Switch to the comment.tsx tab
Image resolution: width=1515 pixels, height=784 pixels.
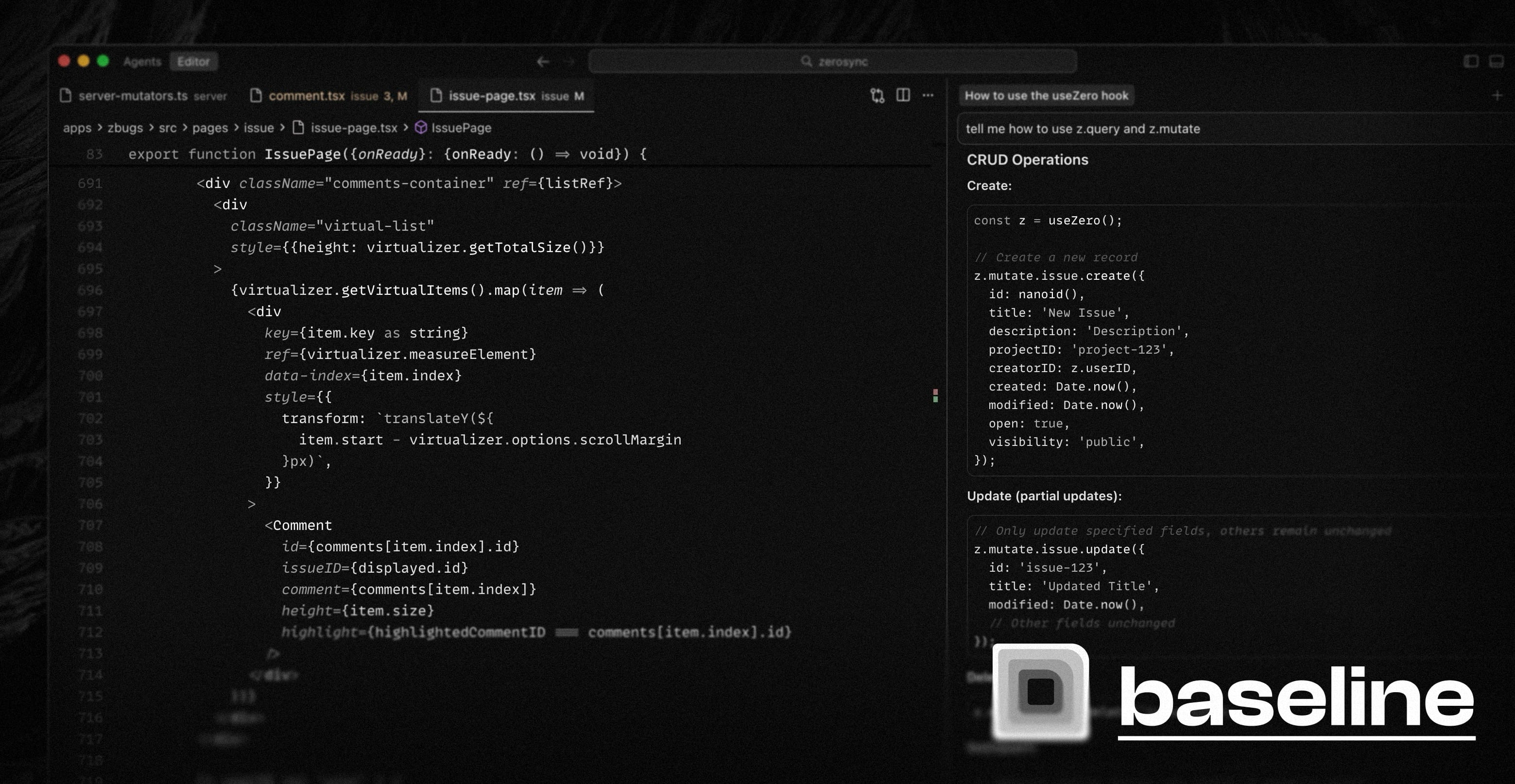click(307, 96)
